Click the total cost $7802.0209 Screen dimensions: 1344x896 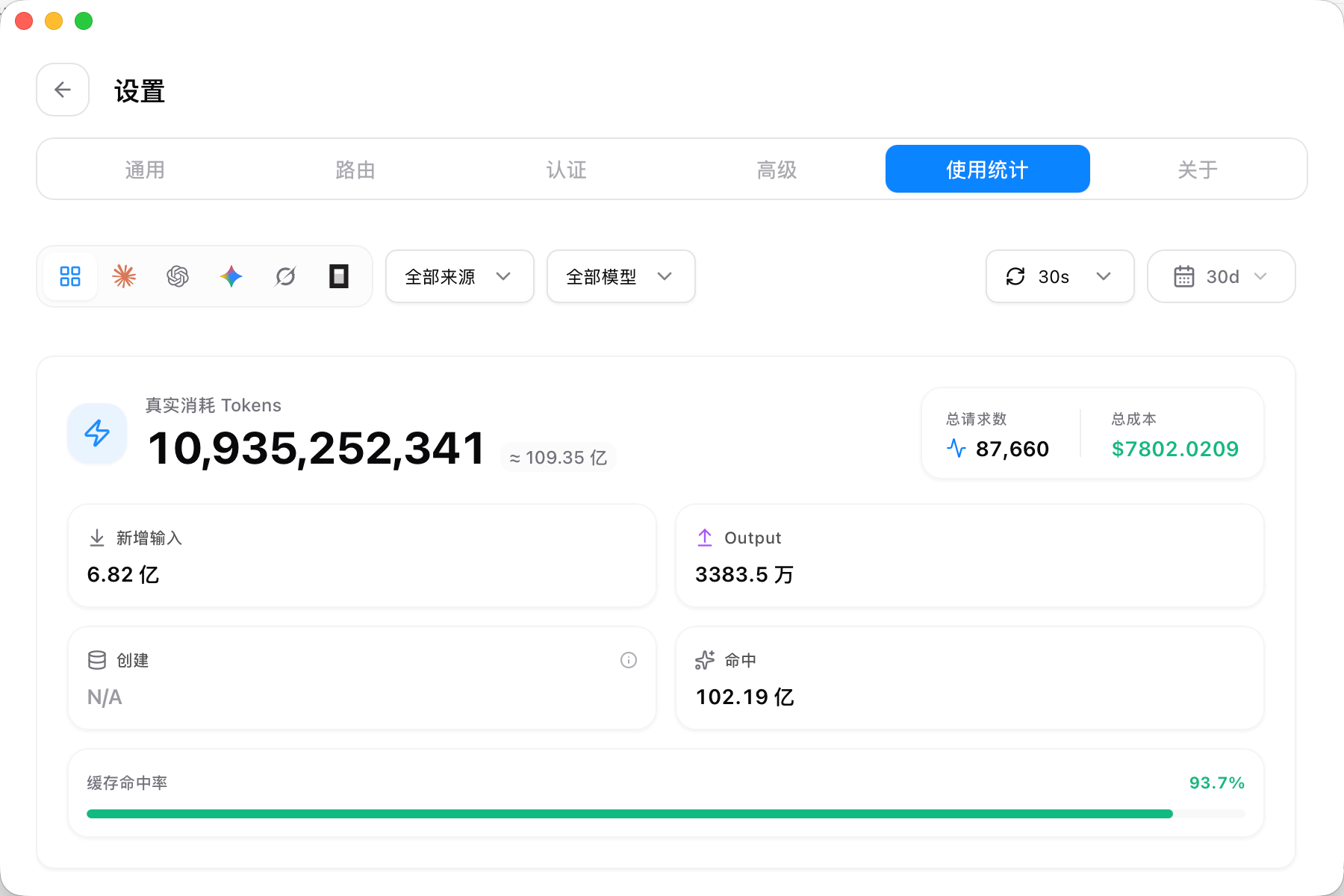pyautogui.click(x=1175, y=449)
